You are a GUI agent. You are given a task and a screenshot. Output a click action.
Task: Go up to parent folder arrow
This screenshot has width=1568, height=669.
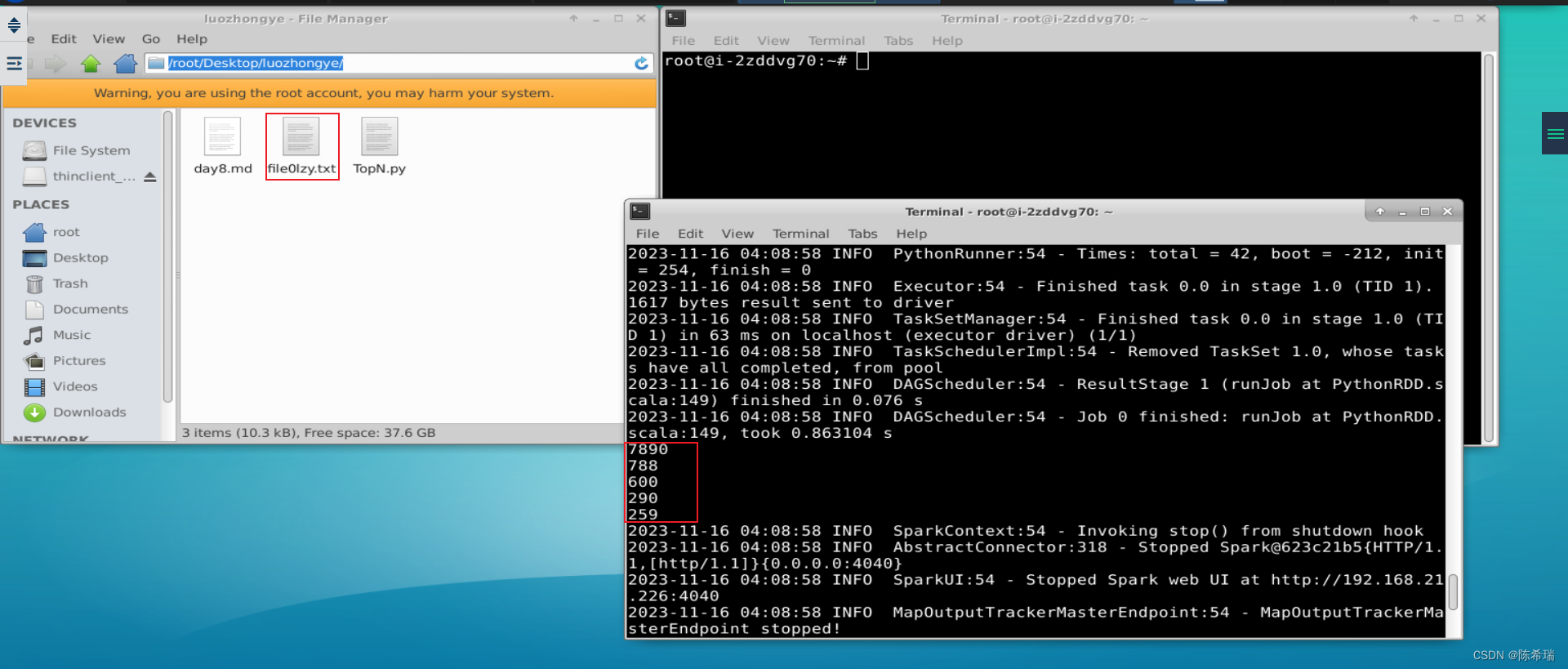[91, 63]
